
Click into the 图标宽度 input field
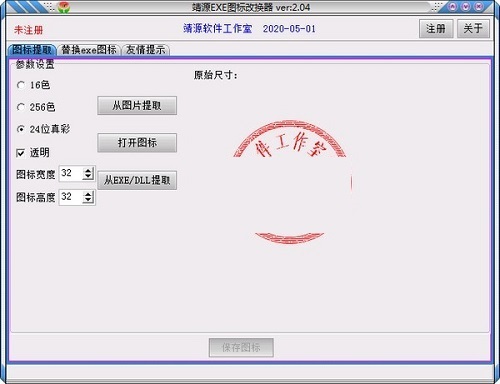[x=71, y=173]
